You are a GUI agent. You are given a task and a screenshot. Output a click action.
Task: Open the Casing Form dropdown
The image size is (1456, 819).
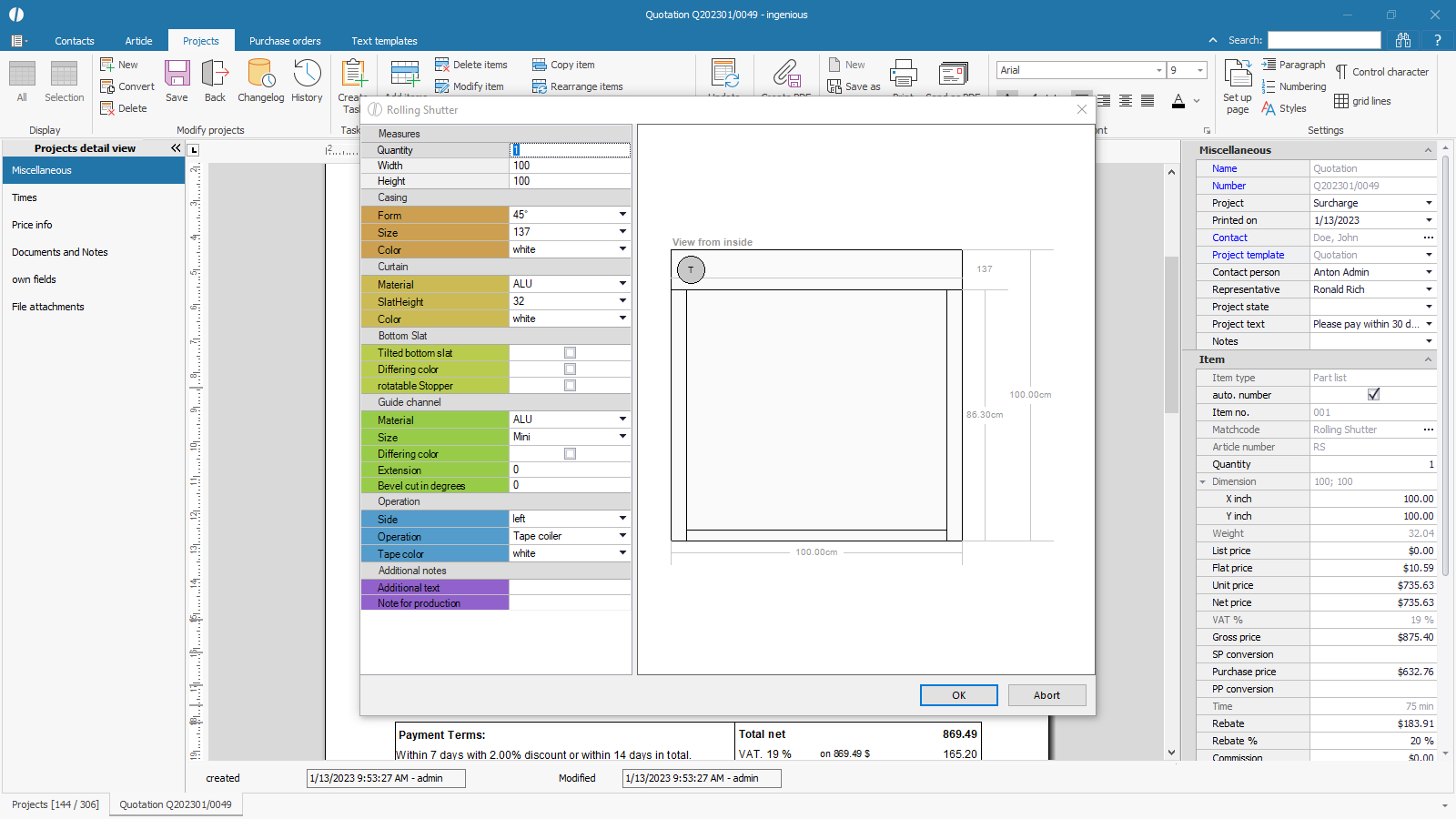pyautogui.click(x=622, y=215)
